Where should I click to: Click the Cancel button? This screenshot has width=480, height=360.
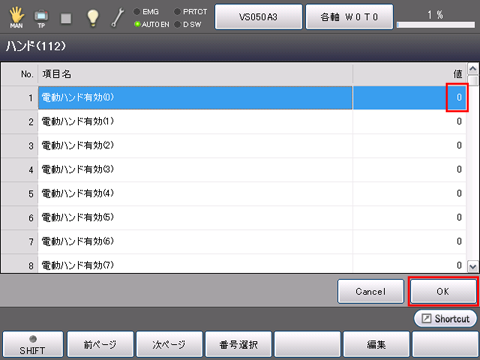pos(370,292)
